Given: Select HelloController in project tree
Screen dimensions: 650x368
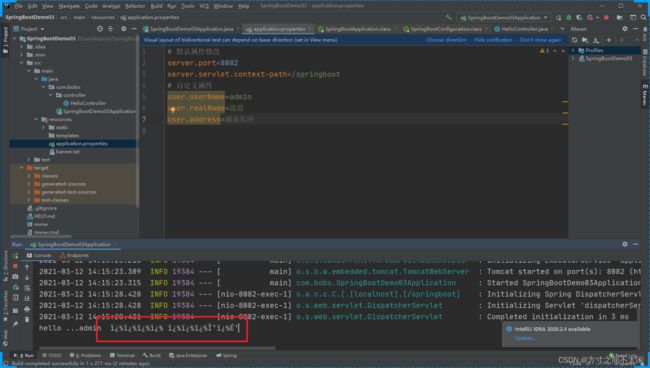Looking at the screenshot, I should [85, 103].
